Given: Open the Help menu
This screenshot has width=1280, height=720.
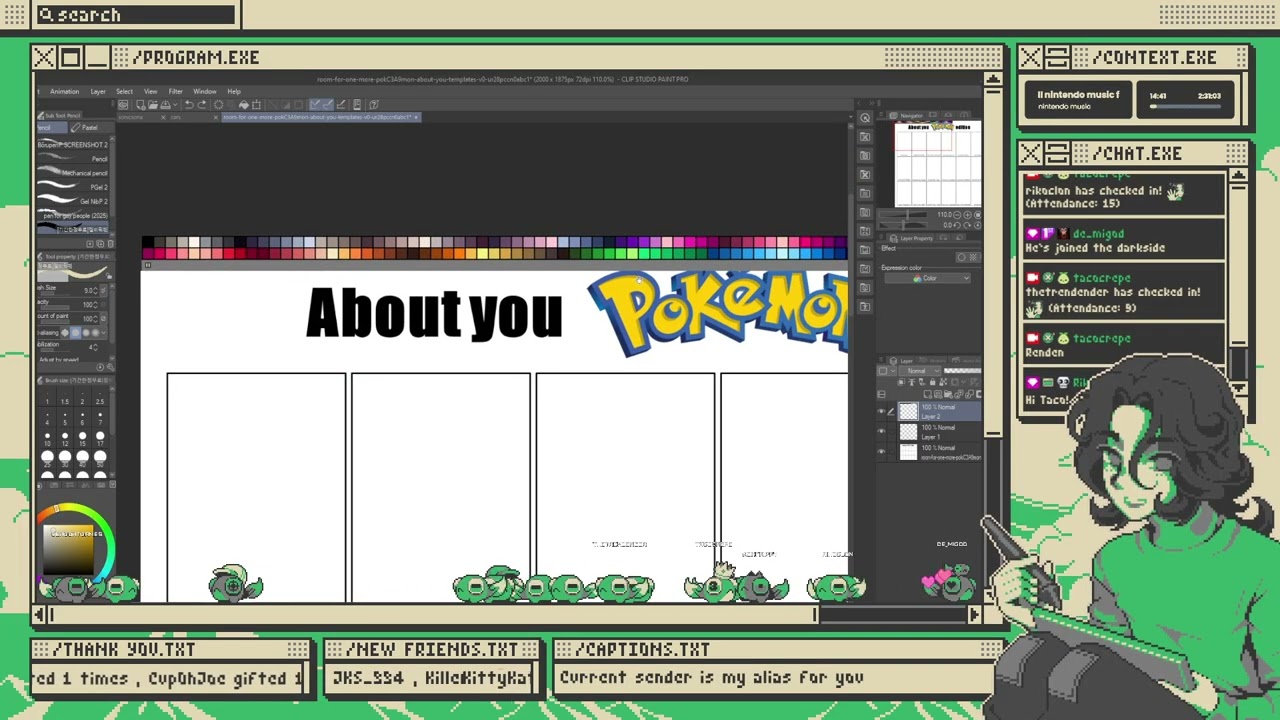Looking at the screenshot, I should coord(234,92).
